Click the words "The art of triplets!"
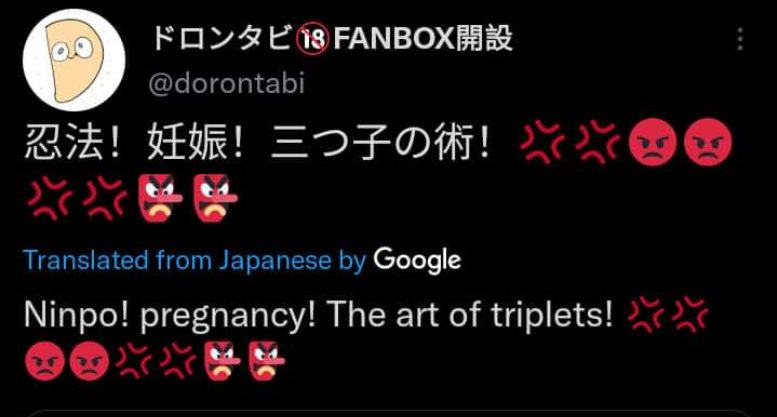Screen dimensions: 777x417 [469, 315]
